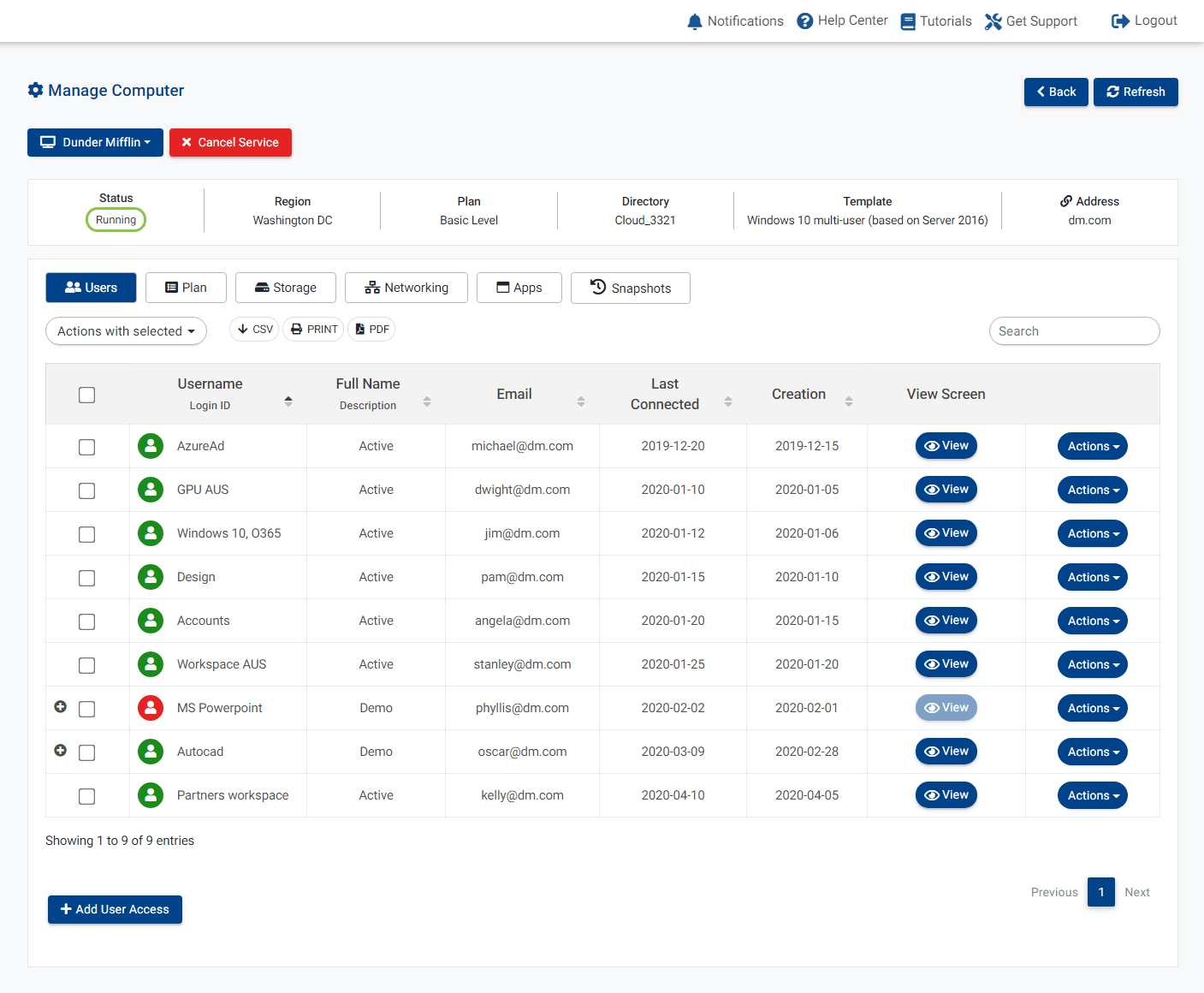Click the green user avatar for Autocad
The image size is (1204, 993).
(151, 751)
